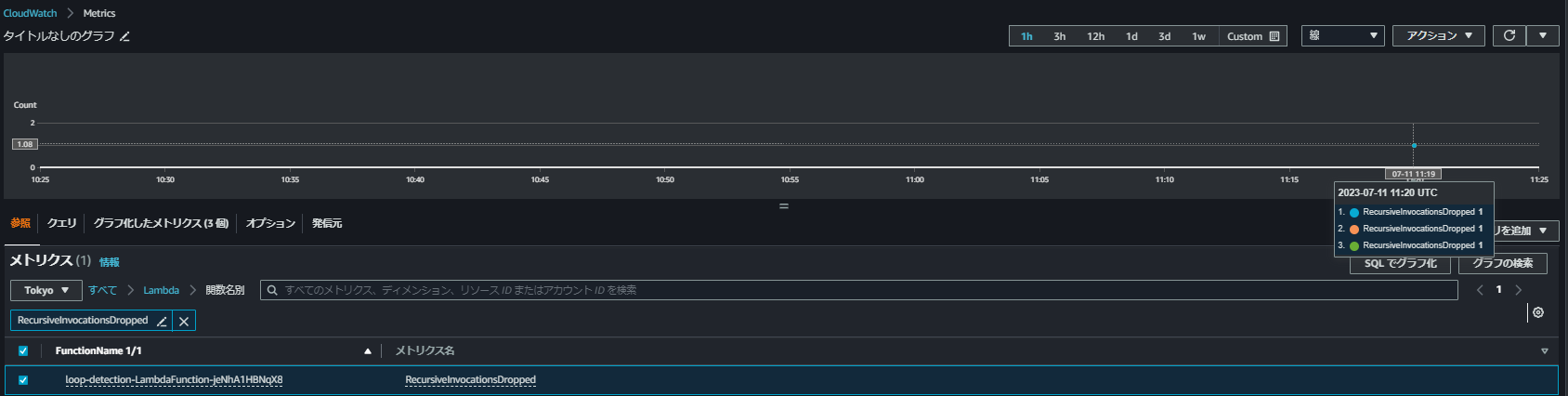Refresh the graph
The height and width of the screenshot is (396, 1568).
point(1509,35)
